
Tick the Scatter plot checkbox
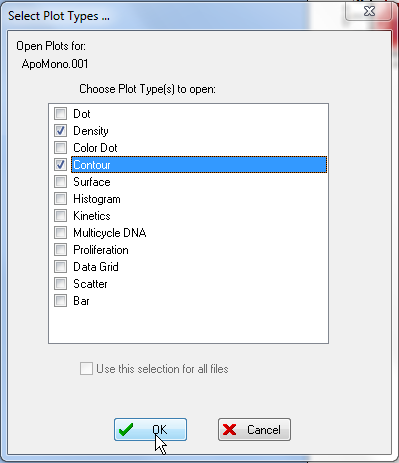click(60, 284)
